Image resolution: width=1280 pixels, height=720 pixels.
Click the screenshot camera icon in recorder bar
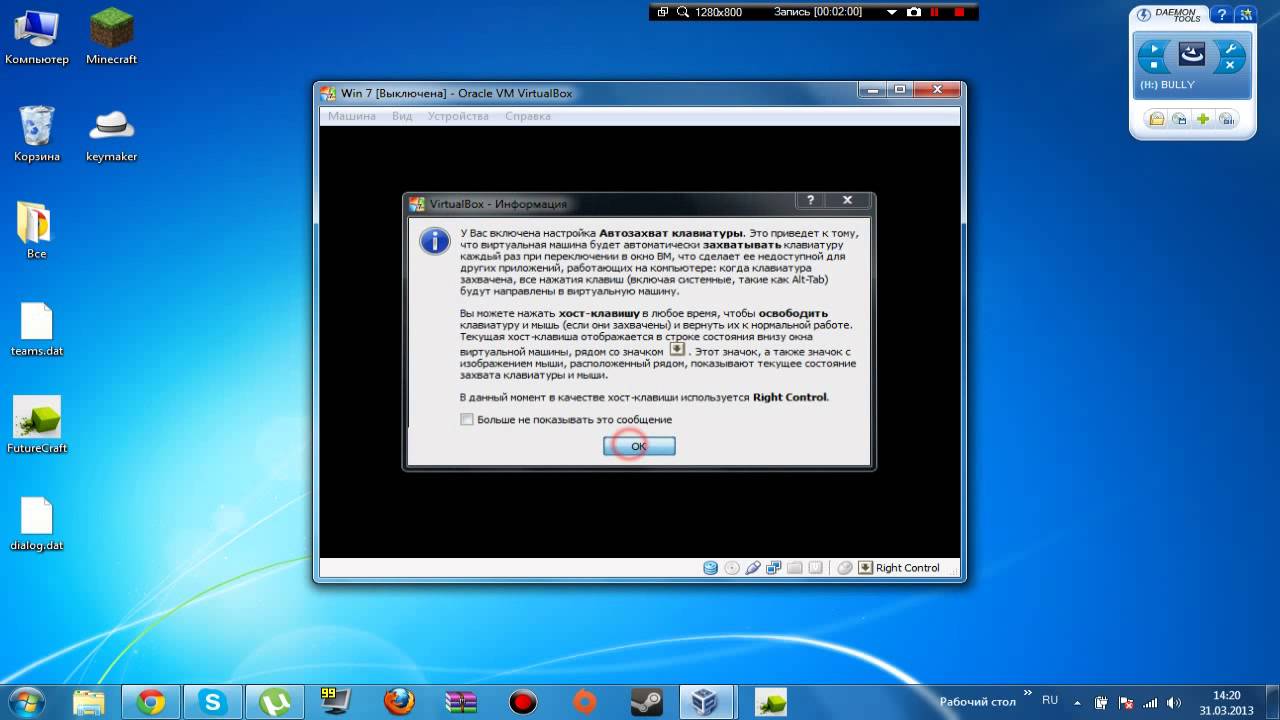pos(913,12)
